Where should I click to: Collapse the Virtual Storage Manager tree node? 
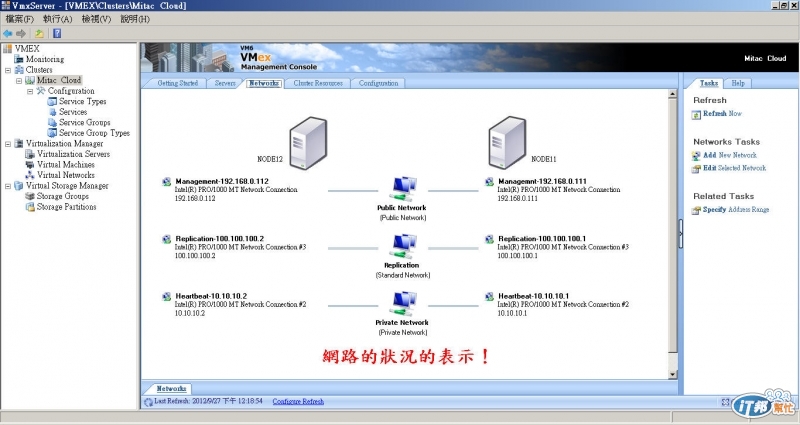(8, 186)
